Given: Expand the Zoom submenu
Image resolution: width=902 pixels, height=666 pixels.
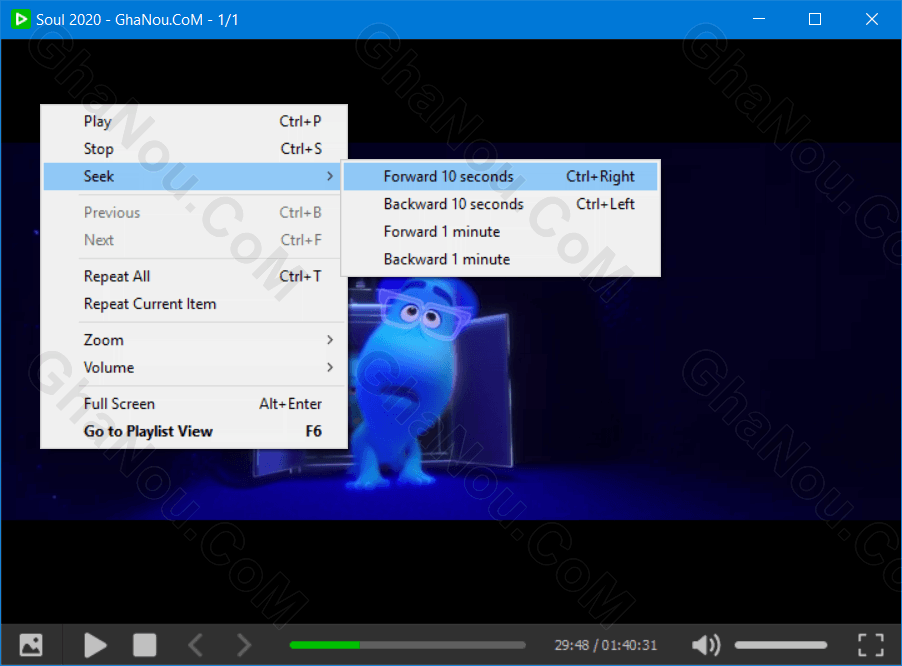Looking at the screenshot, I should click(x=196, y=340).
